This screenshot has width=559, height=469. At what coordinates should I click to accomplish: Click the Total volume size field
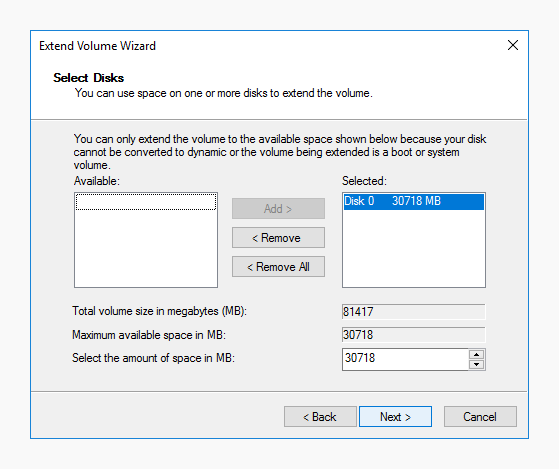(x=414, y=312)
